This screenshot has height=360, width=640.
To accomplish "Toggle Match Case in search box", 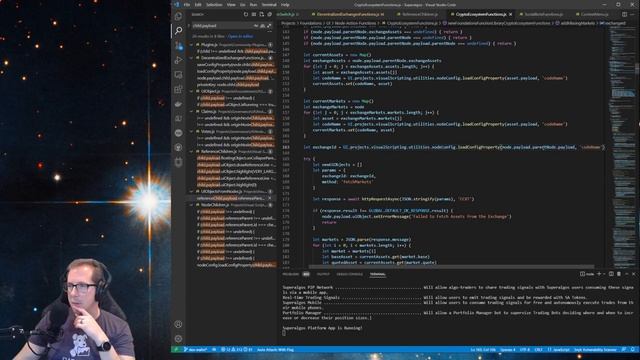I will [x=256, y=26].
